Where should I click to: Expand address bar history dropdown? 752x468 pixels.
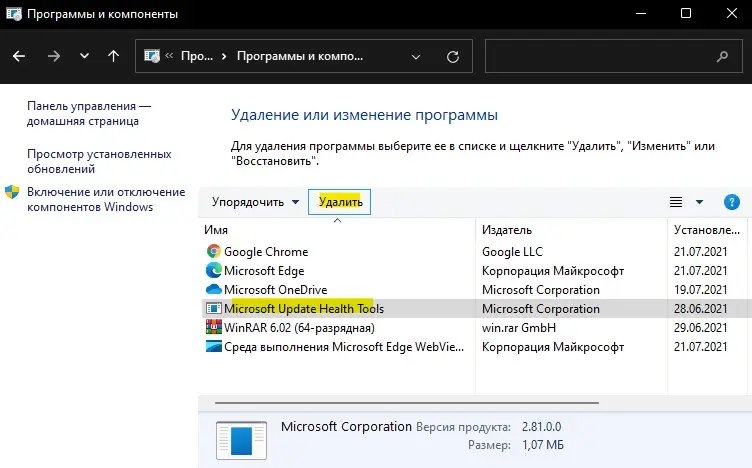click(x=422, y=56)
